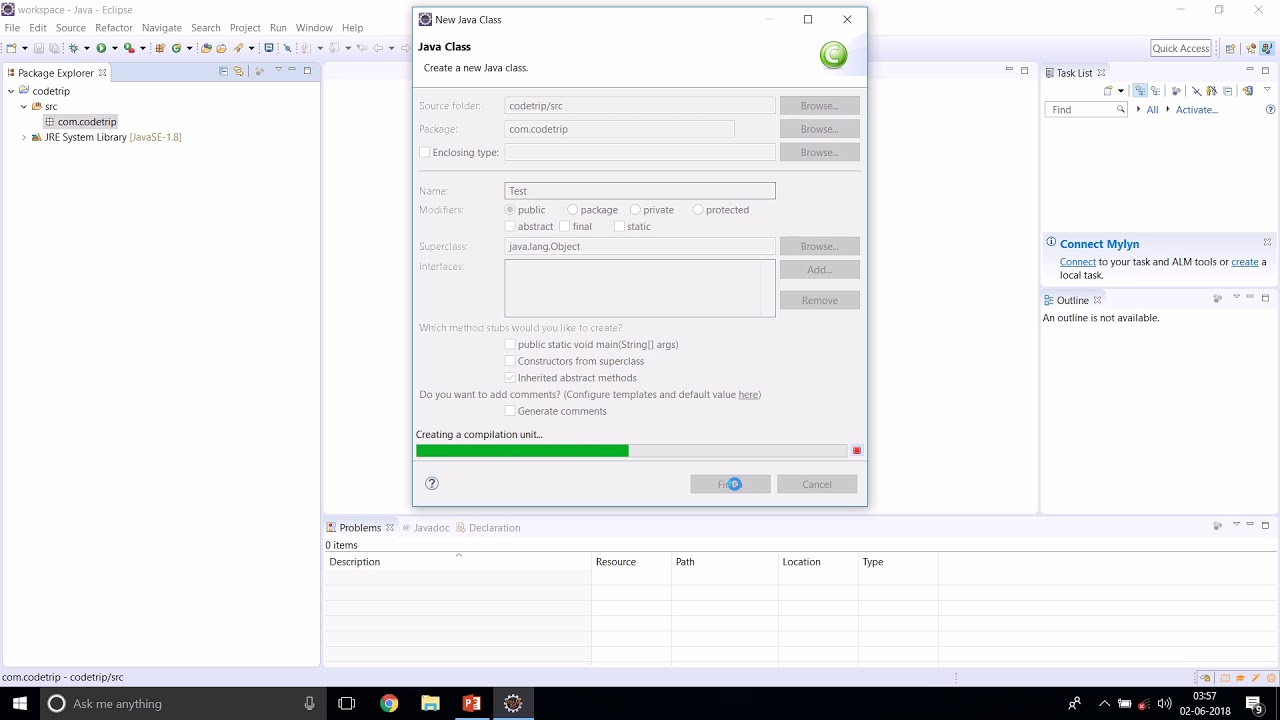
Task: Click the Task List help question icon
Action: (x=1271, y=110)
